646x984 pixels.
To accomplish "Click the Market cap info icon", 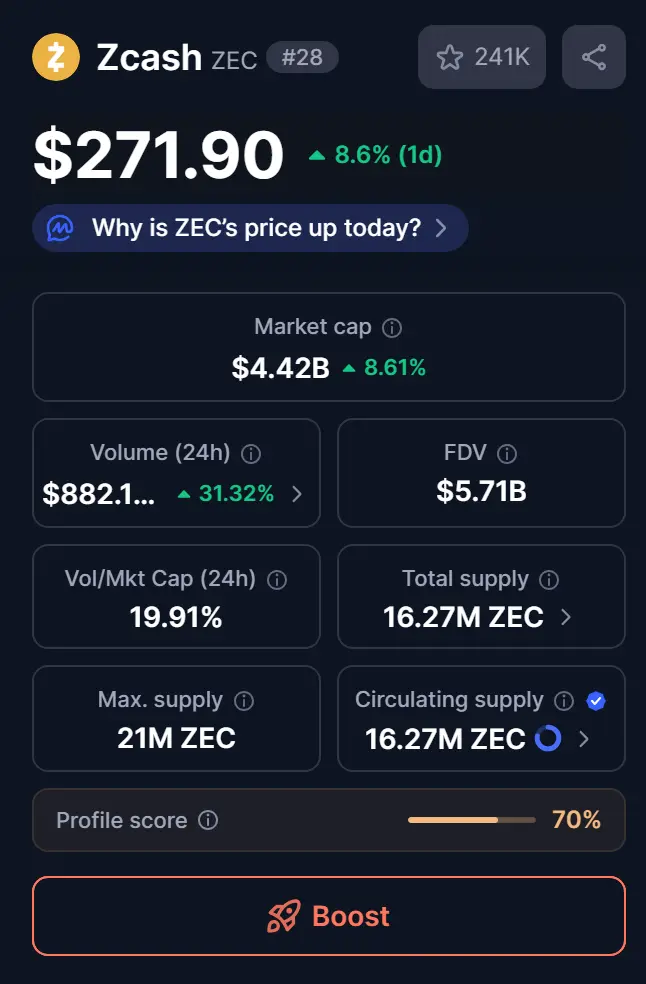I will click(x=393, y=327).
